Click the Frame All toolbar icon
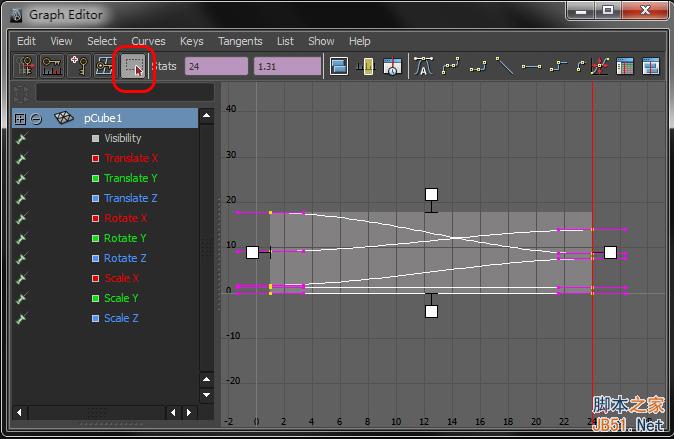This screenshot has height=439, width=674. click(339, 67)
